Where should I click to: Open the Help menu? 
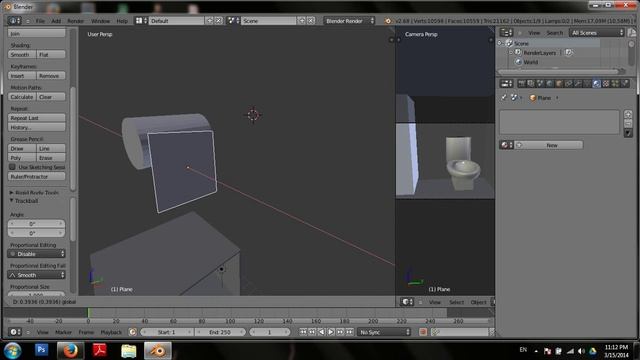(x=122, y=21)
